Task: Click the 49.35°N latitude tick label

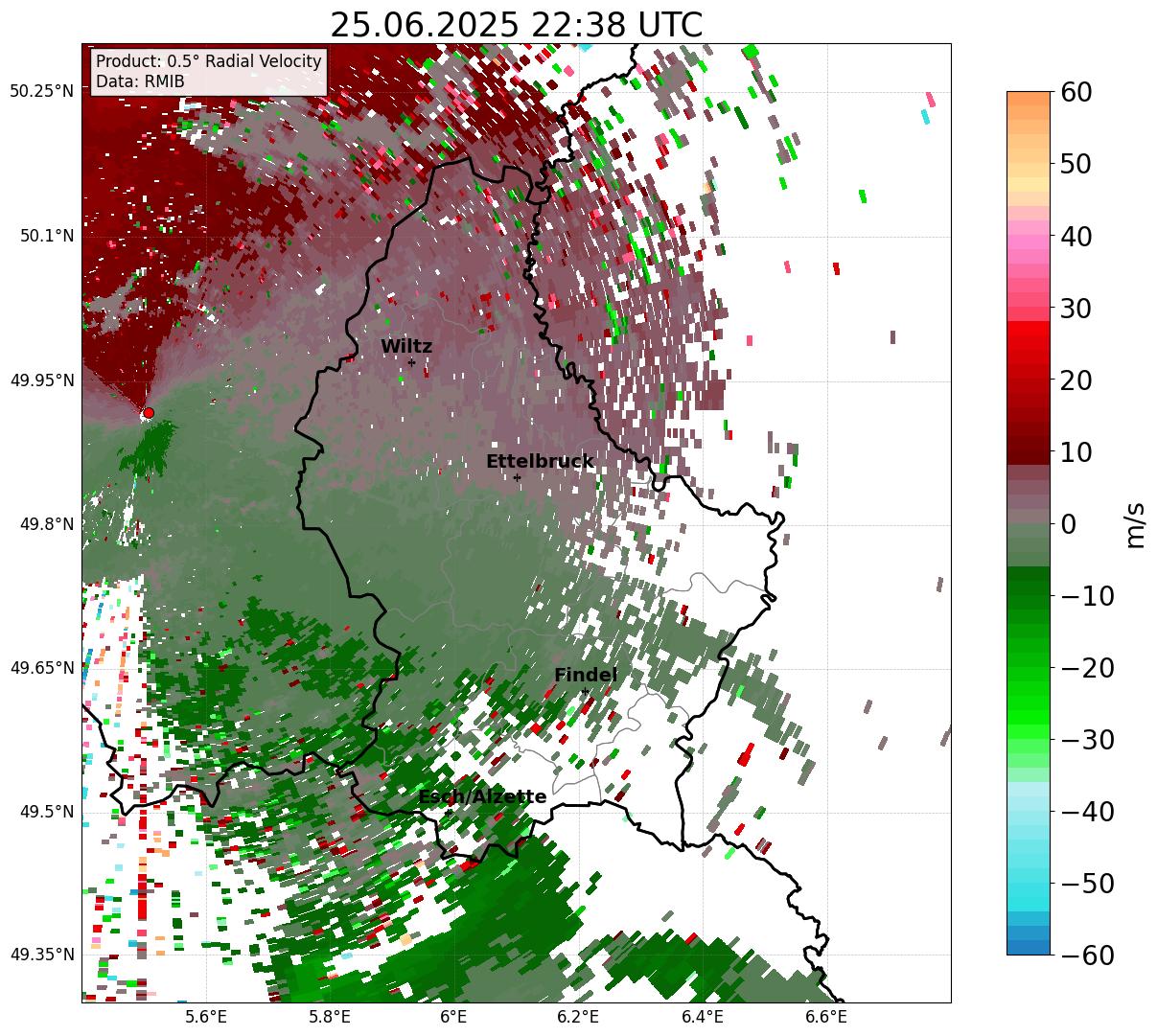Action: tap(42, 955)
